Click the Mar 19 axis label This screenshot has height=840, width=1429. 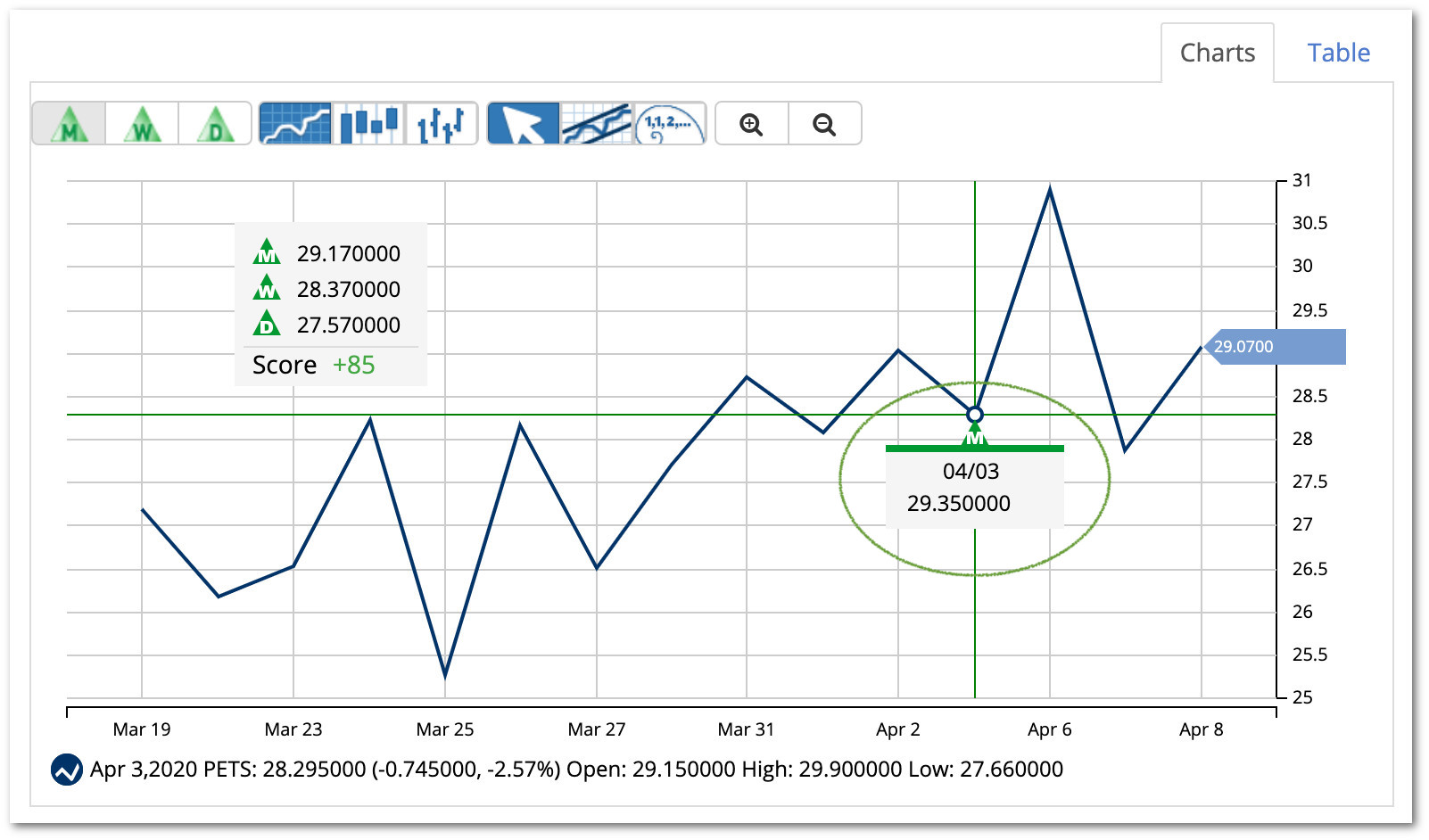pos(142,729)
